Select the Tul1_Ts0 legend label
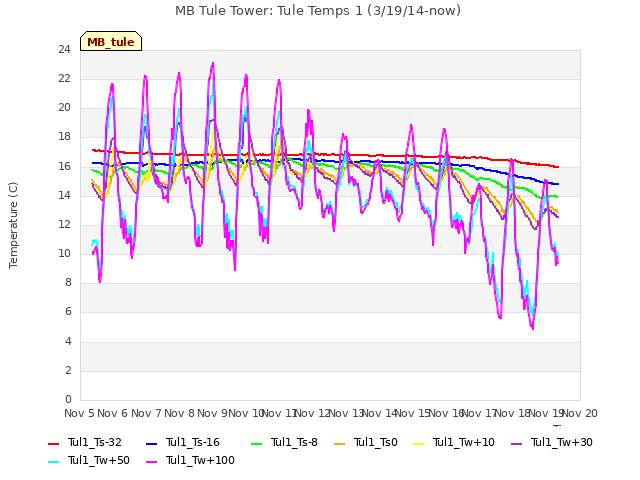Screen dimensions: 640x480 click(376, 442)
